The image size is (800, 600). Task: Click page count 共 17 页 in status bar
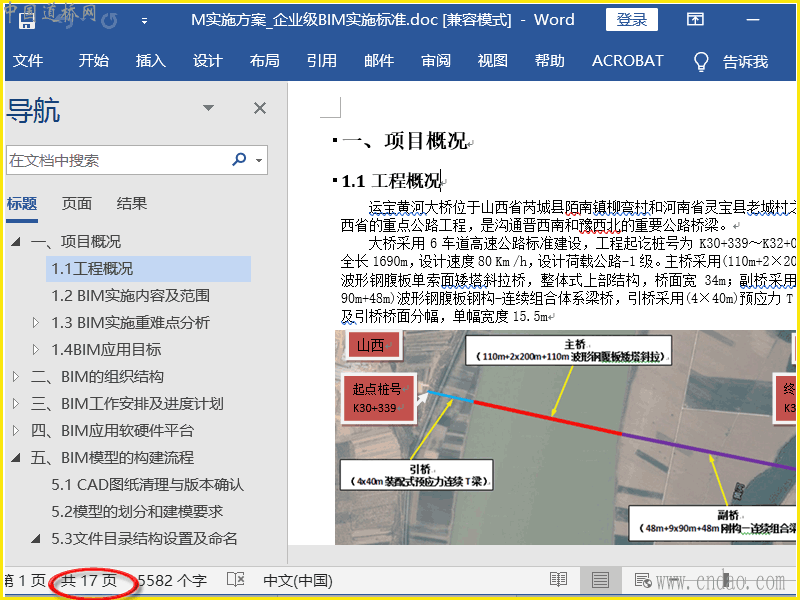pyautogui.click(x=89, y=581)
